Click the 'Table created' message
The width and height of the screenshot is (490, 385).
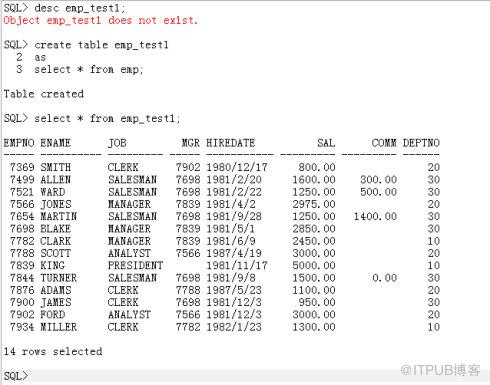pos(44,94)
